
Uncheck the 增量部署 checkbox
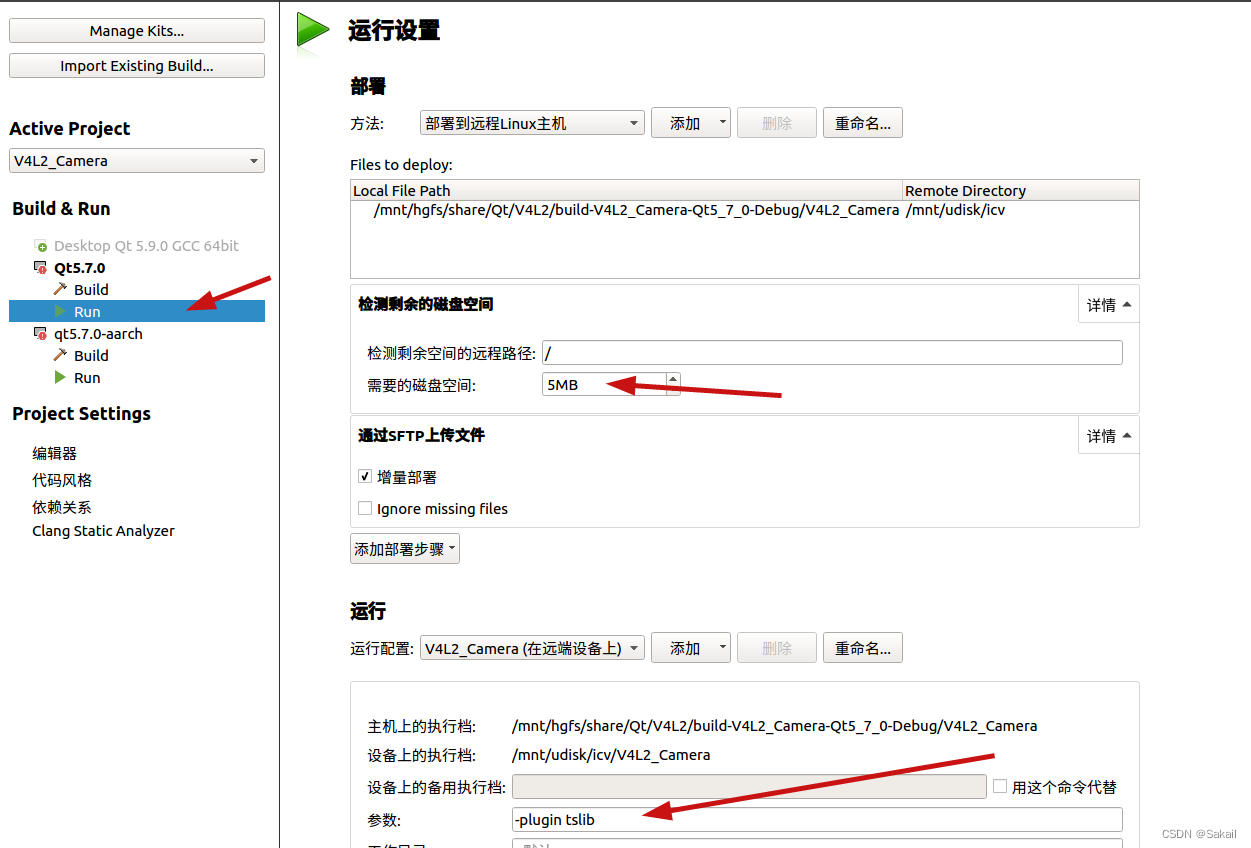[x=365, y=476]
